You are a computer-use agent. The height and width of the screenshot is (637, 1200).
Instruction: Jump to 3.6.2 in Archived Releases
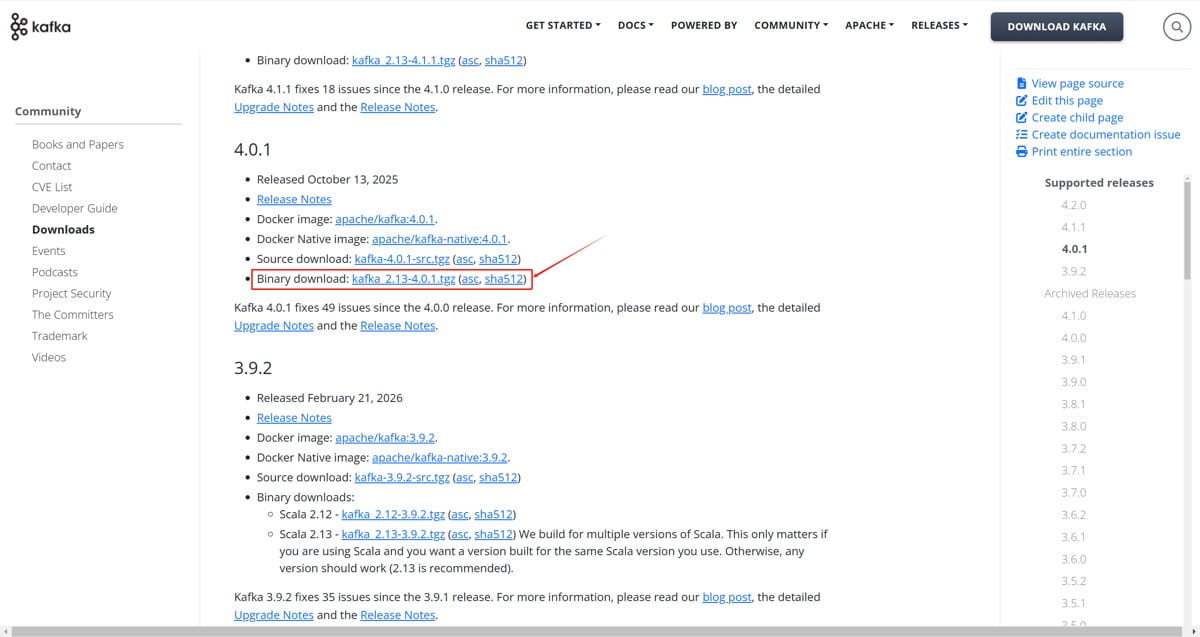(1074, 515)
